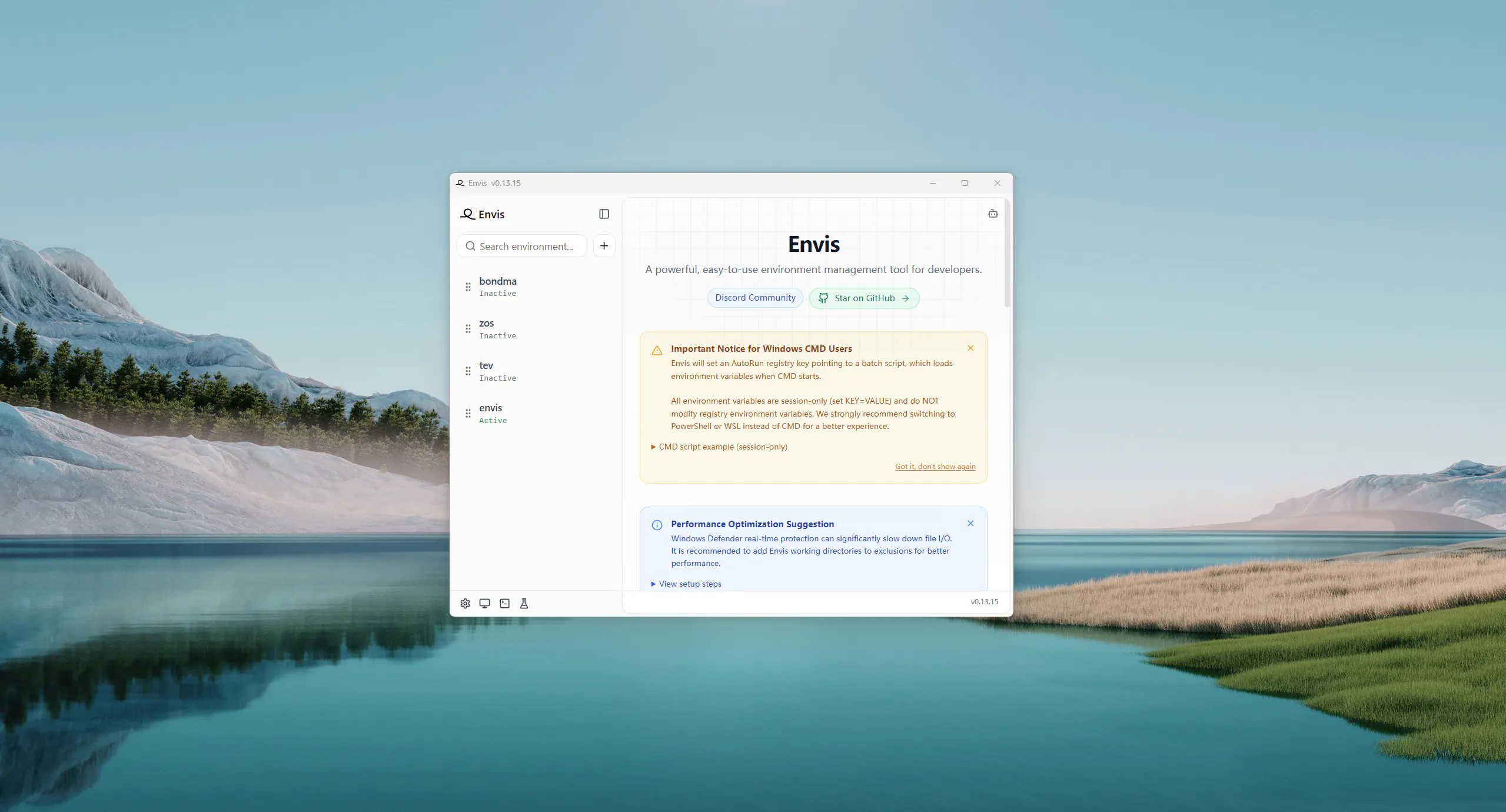Viewport: 1506px width, 812px height.
Task: Dismiss the Performance Optimization Suggestion
Action: 970,524
